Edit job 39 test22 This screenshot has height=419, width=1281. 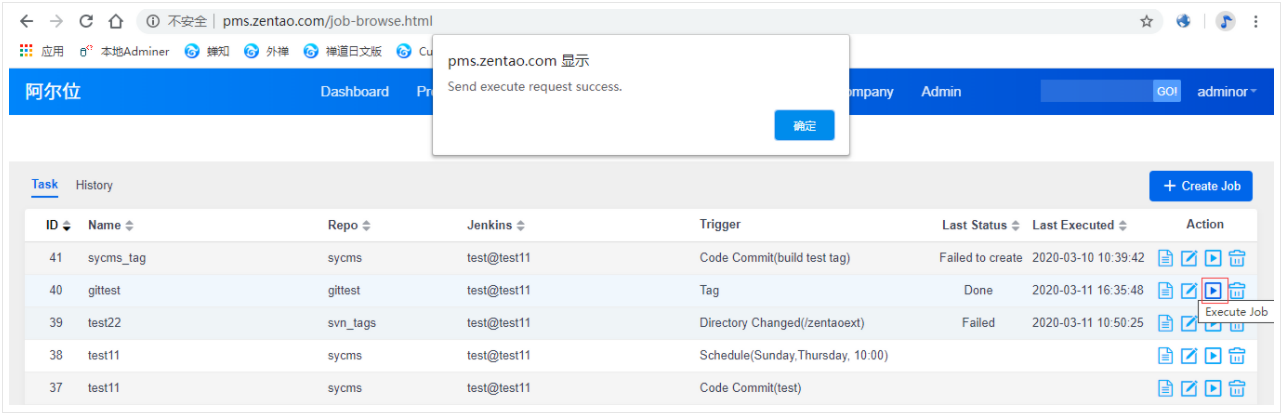coord(1189,324)
